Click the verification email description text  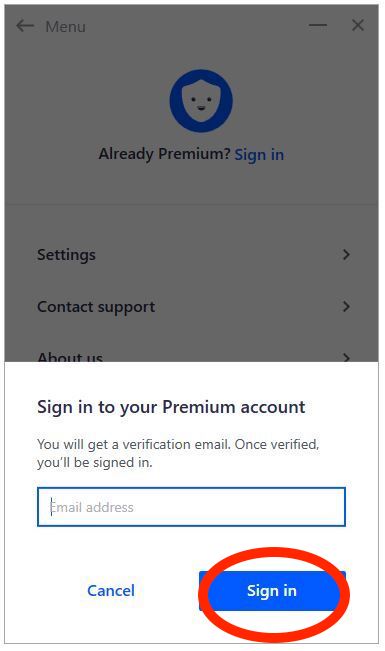click(x=178, y=453)
